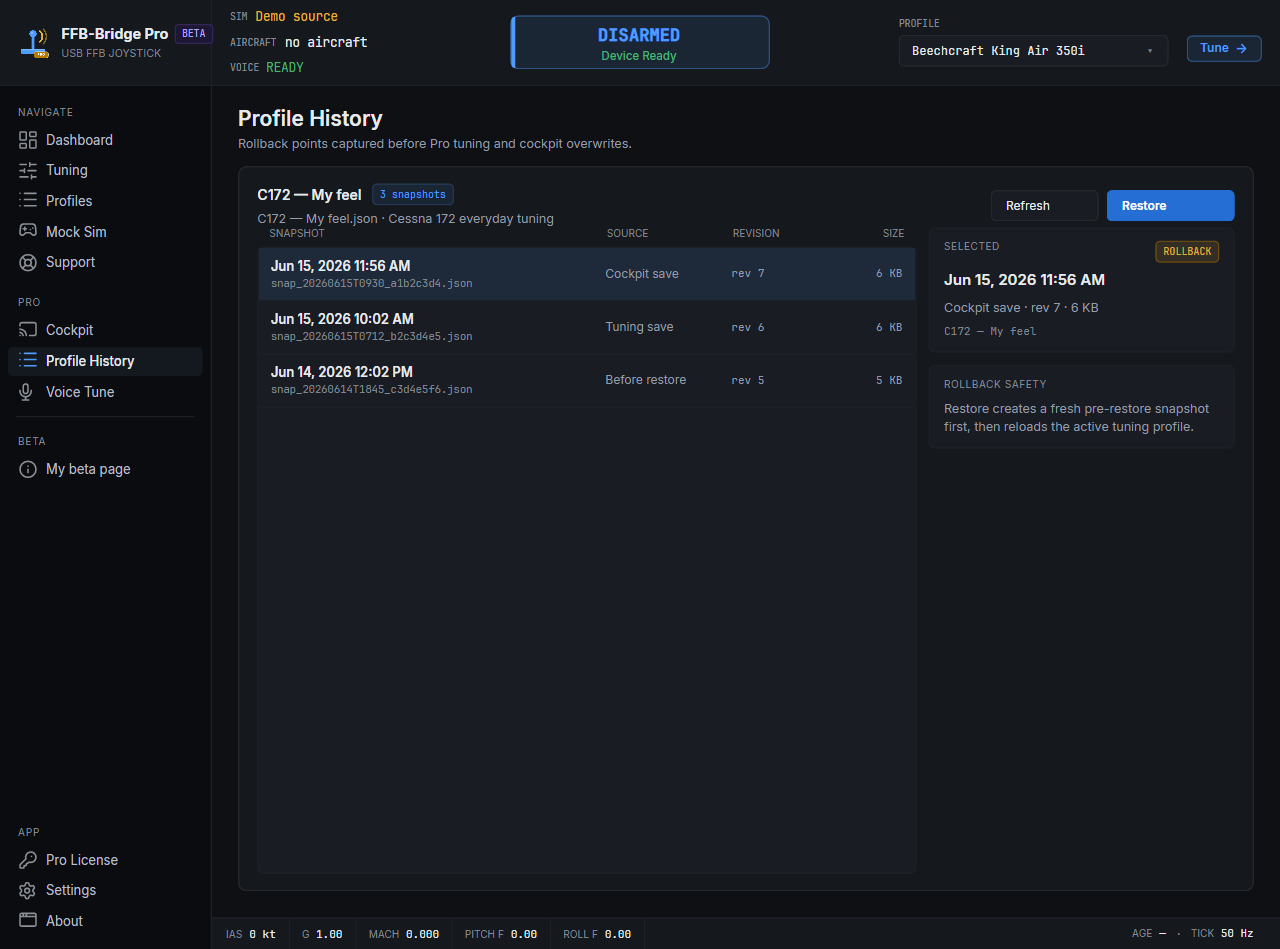Click filename snap_20260615T0712_b2c3d4e5.json
The image size is (1280, 949).
pos(372,337)
